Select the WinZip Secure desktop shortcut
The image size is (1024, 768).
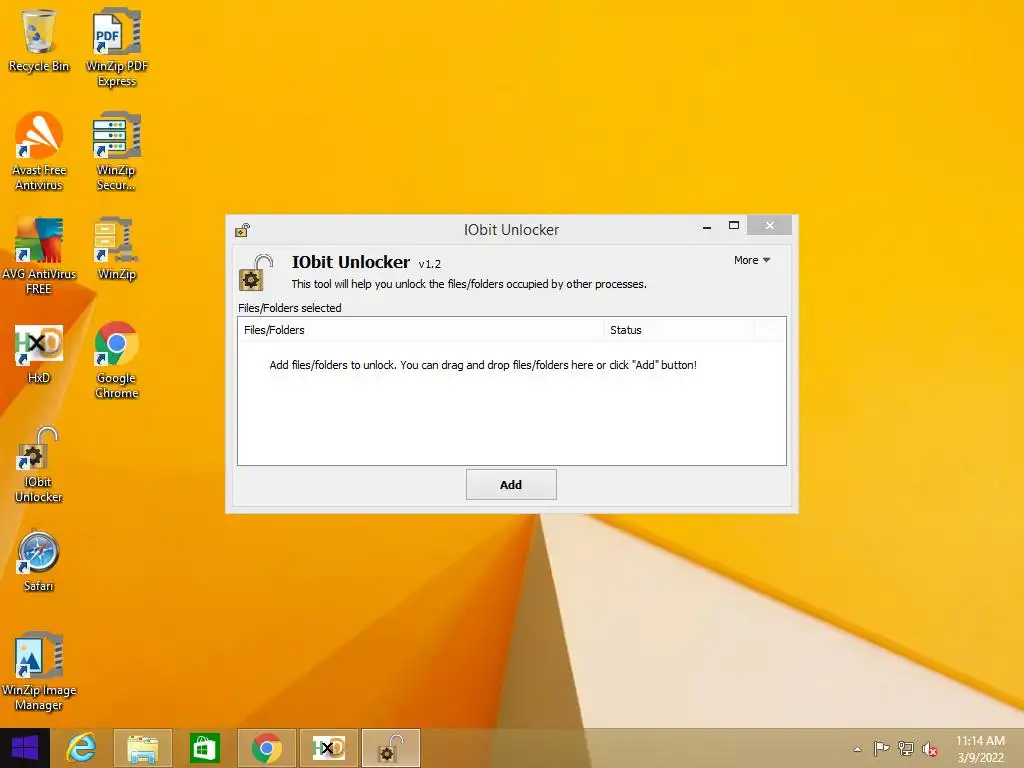(x=116, y=152)
